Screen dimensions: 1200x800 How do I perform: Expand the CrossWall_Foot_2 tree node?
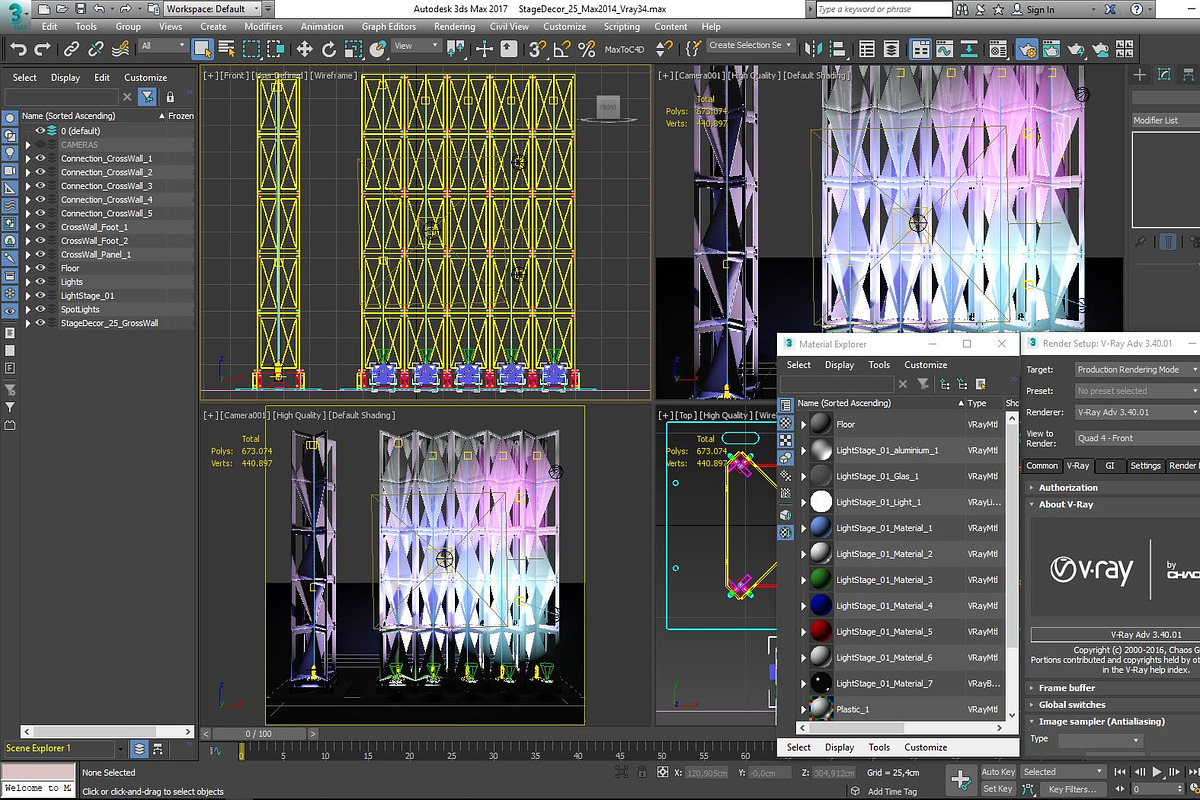(x=28, y=241)
